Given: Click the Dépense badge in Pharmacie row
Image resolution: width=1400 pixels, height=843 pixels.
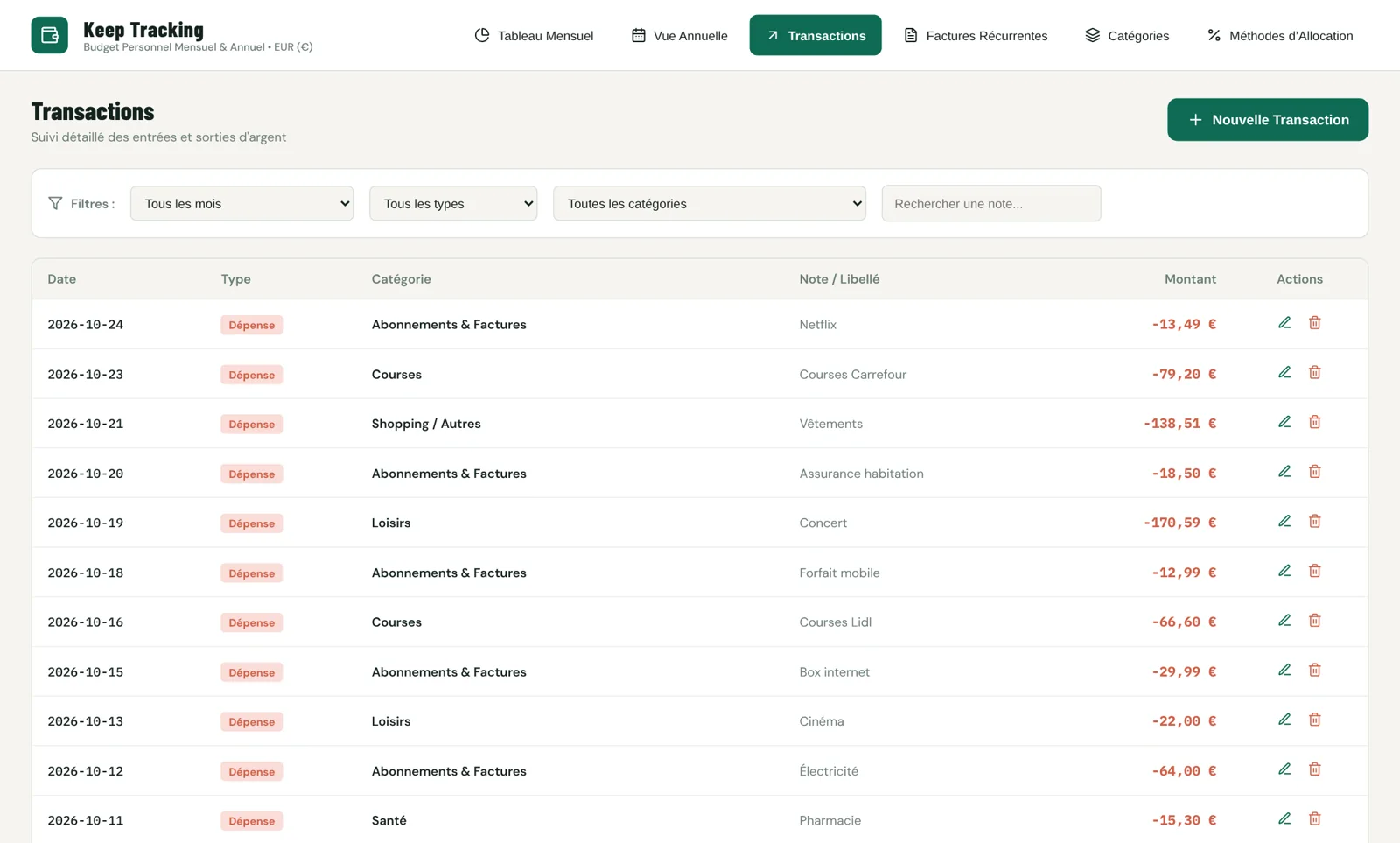Looking at the screenshot, I should 252,821.
